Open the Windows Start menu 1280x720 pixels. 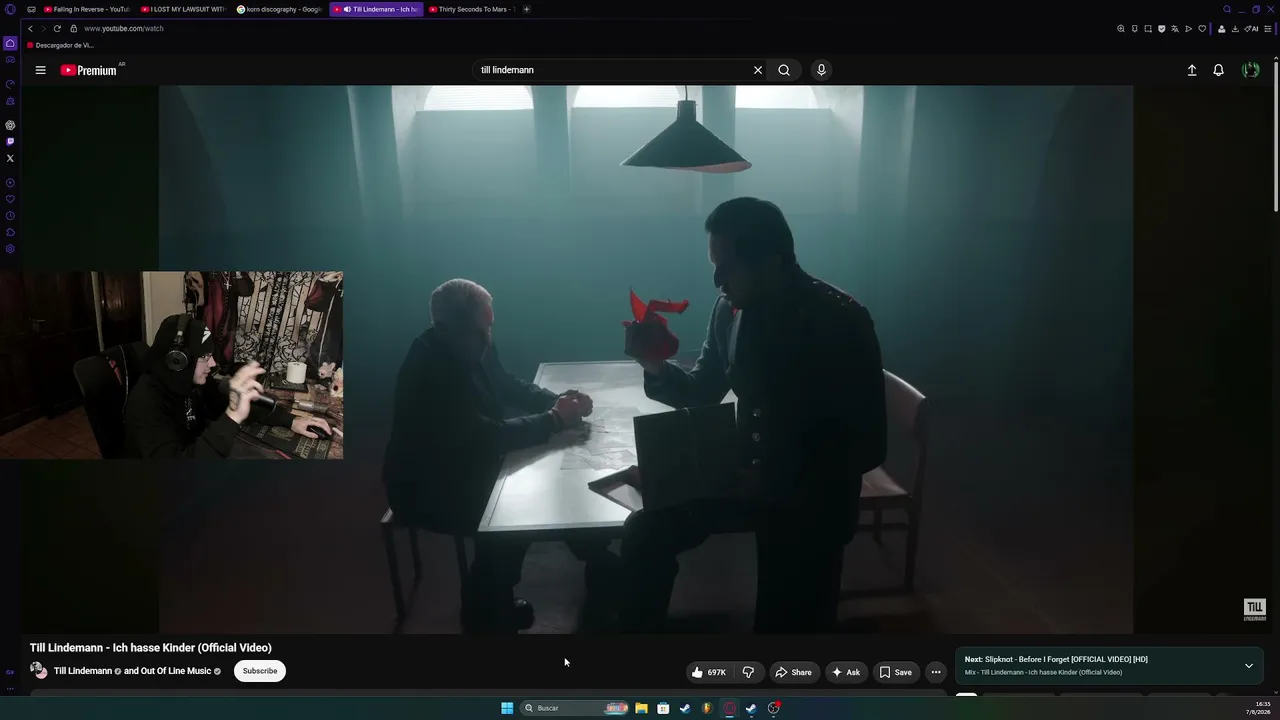tap(507, 708)
